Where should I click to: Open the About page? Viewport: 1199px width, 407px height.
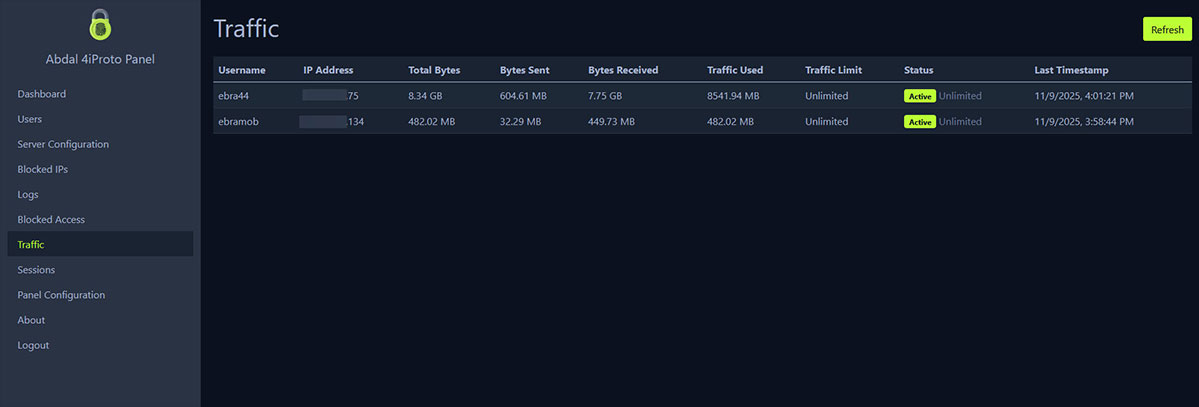[x=31, y=321]
